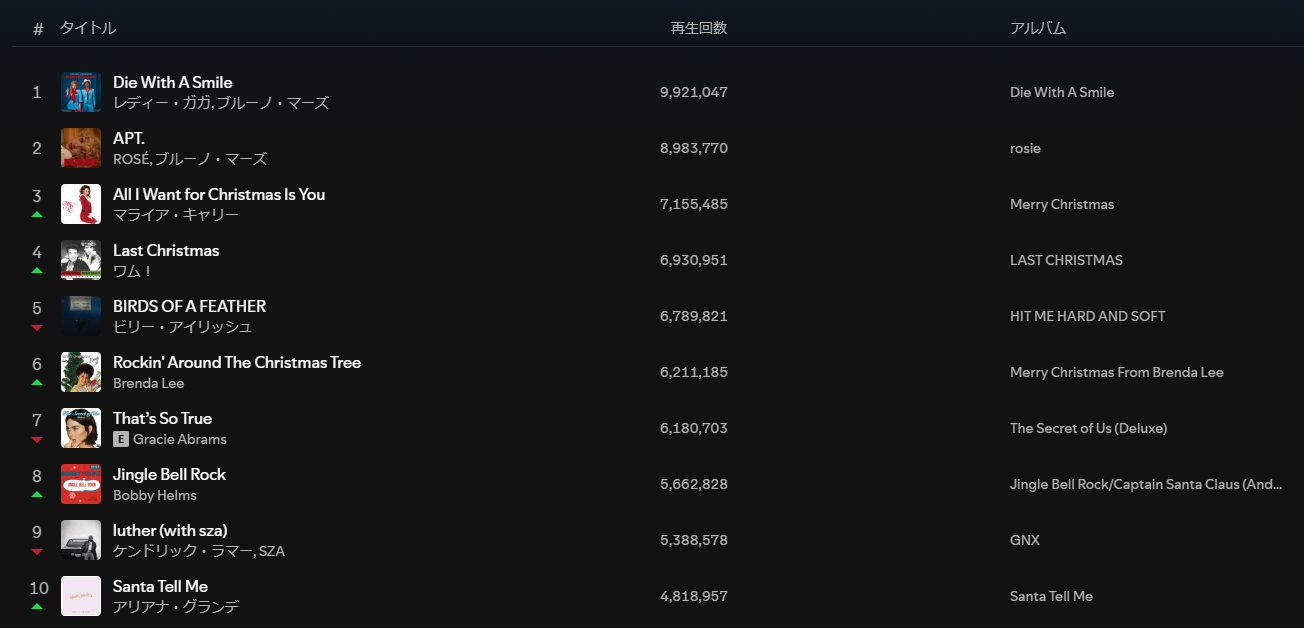Click the All I Want for Christmas album art
1304x628 pixels.
coord(81,204)
